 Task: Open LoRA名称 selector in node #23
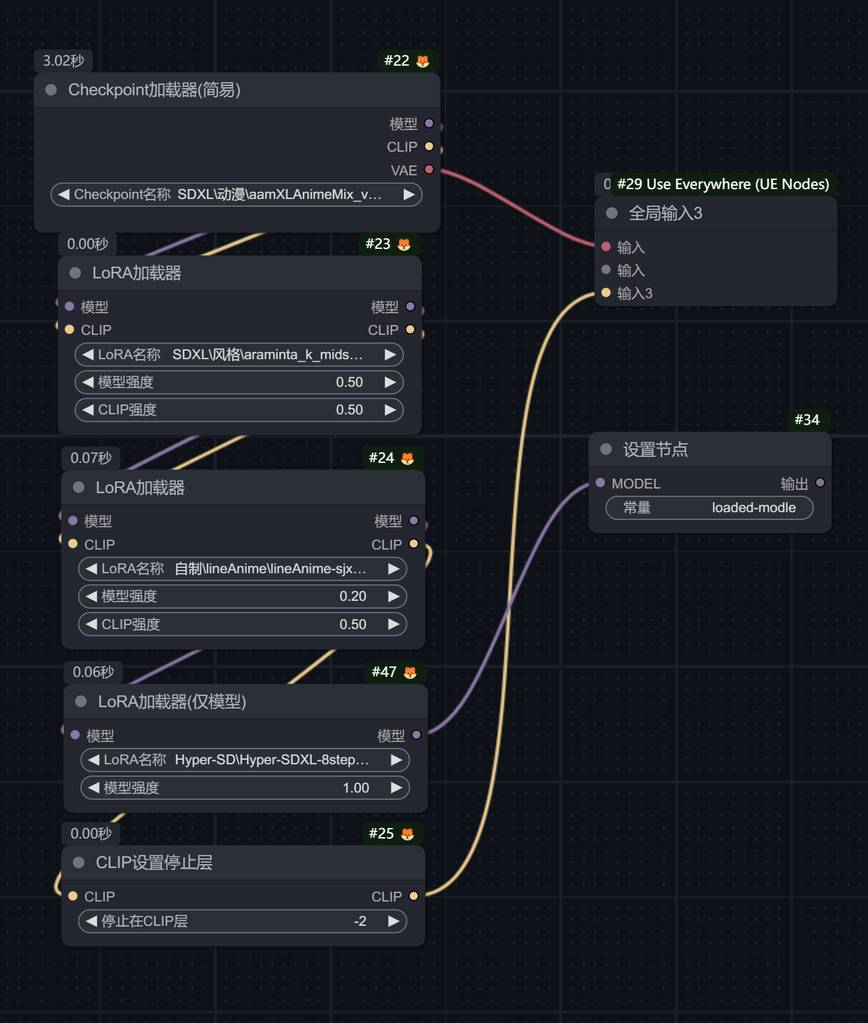pos(238,354)
